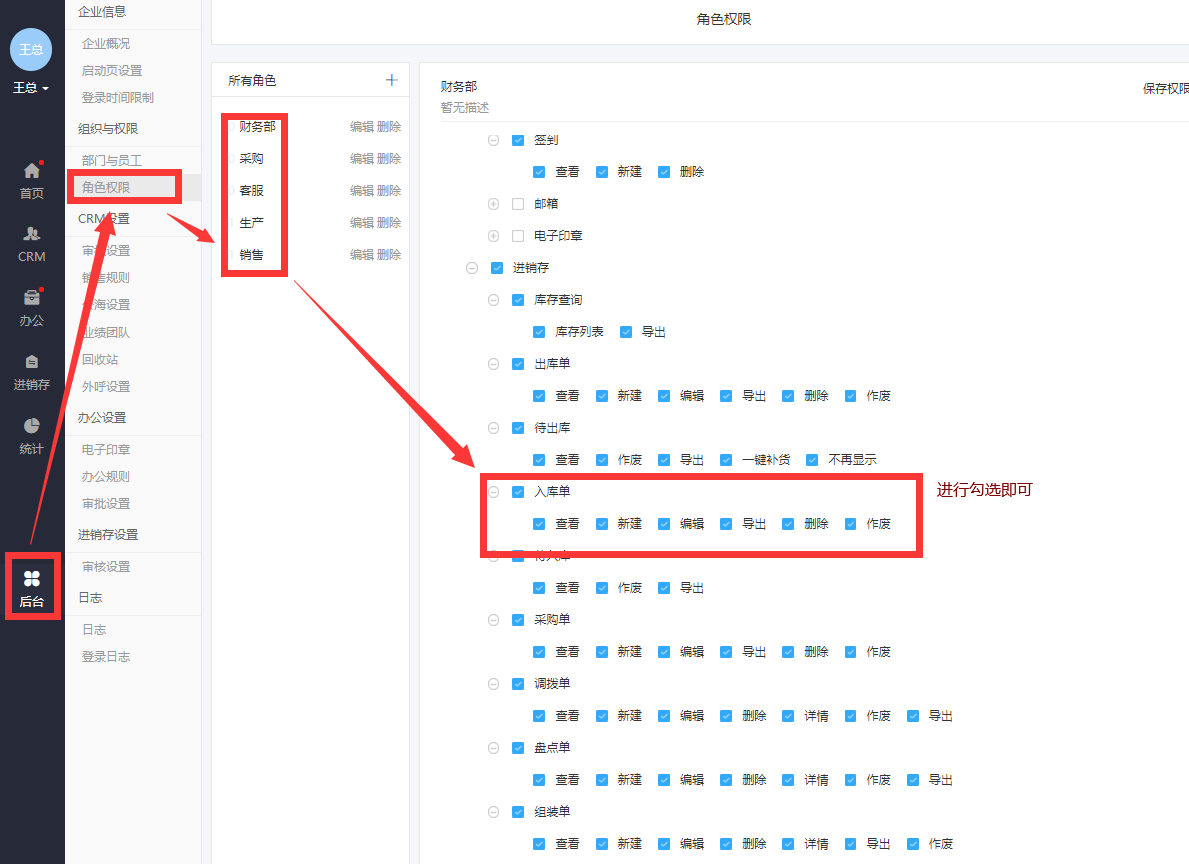Image resolution: width=1189 pixels, height=864 pixels.
Task: Click 删除 for the 财务部 role
Action: pos(389,127)
